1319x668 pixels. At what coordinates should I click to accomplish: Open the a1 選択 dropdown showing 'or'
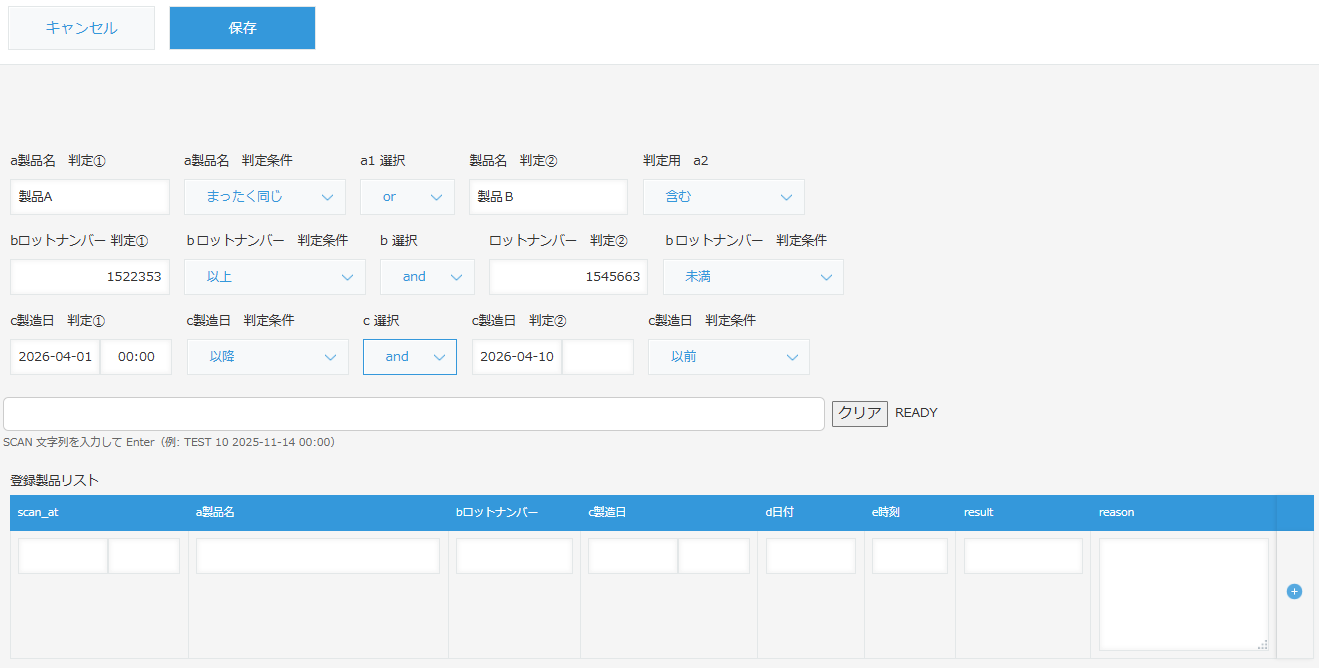pos(407,196)
